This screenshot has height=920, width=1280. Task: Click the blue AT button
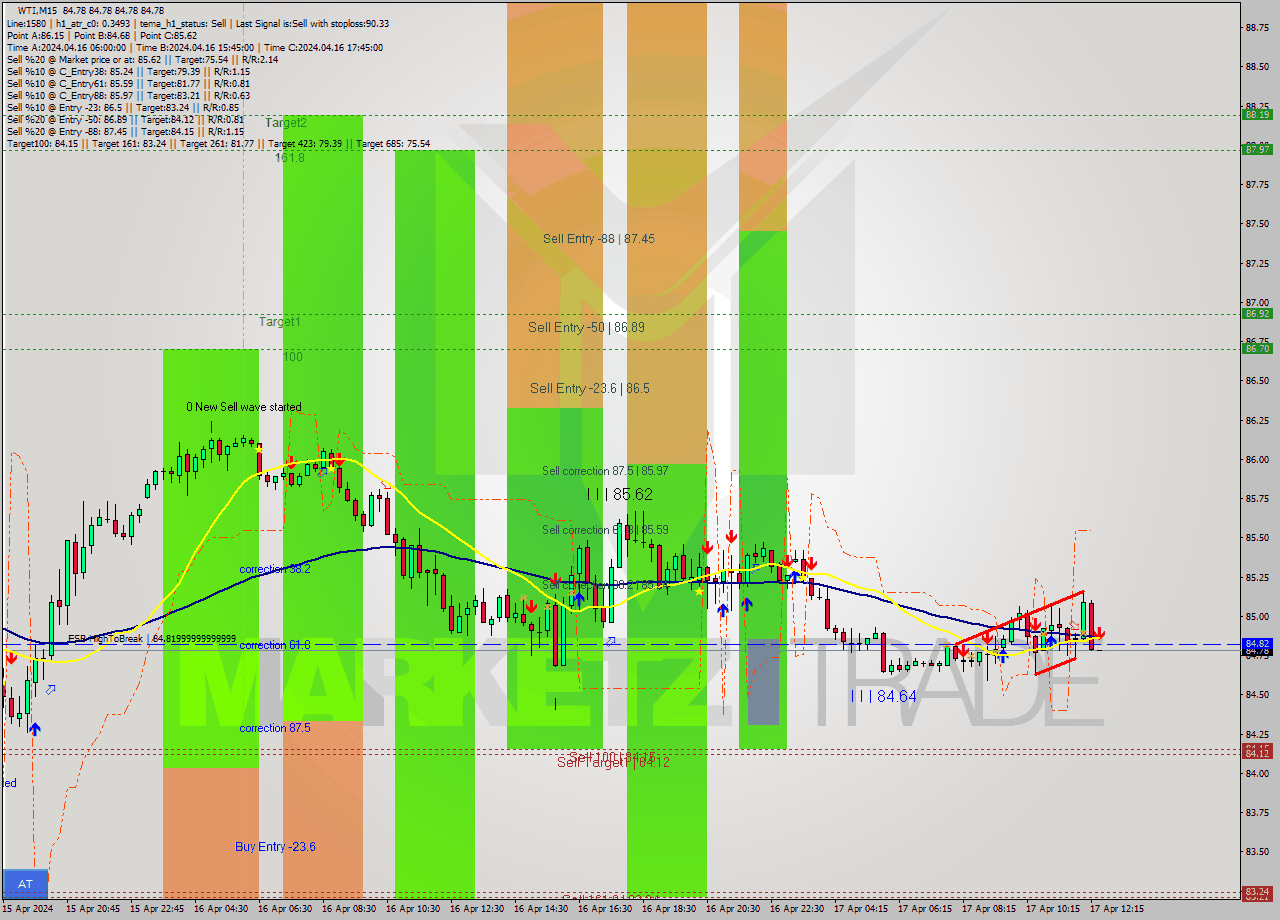25,883
